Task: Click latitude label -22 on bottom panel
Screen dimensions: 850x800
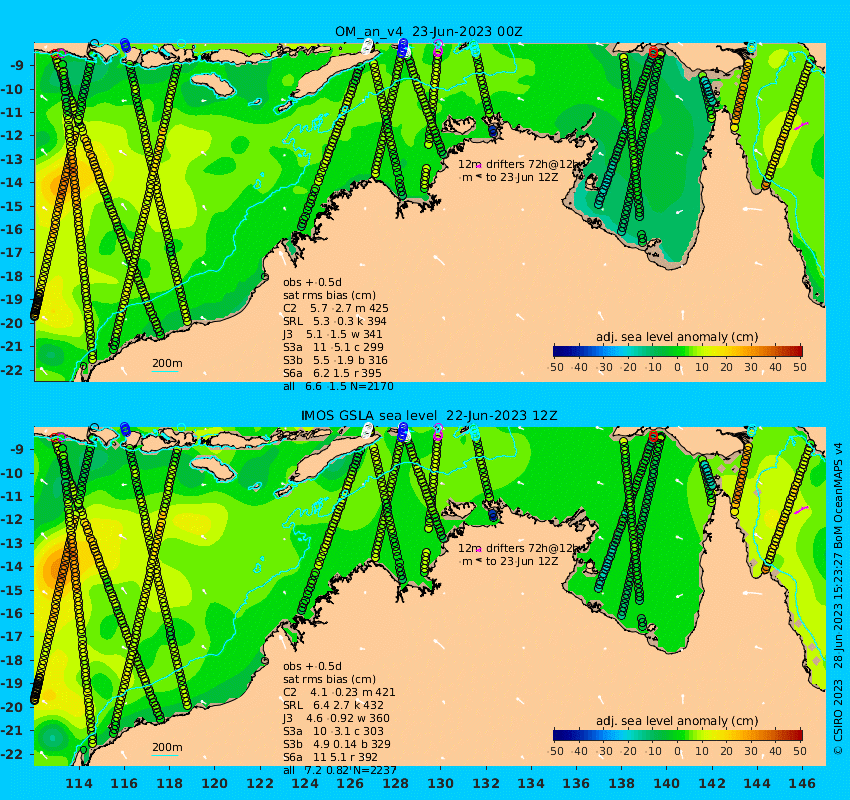Action: point(12,754)
